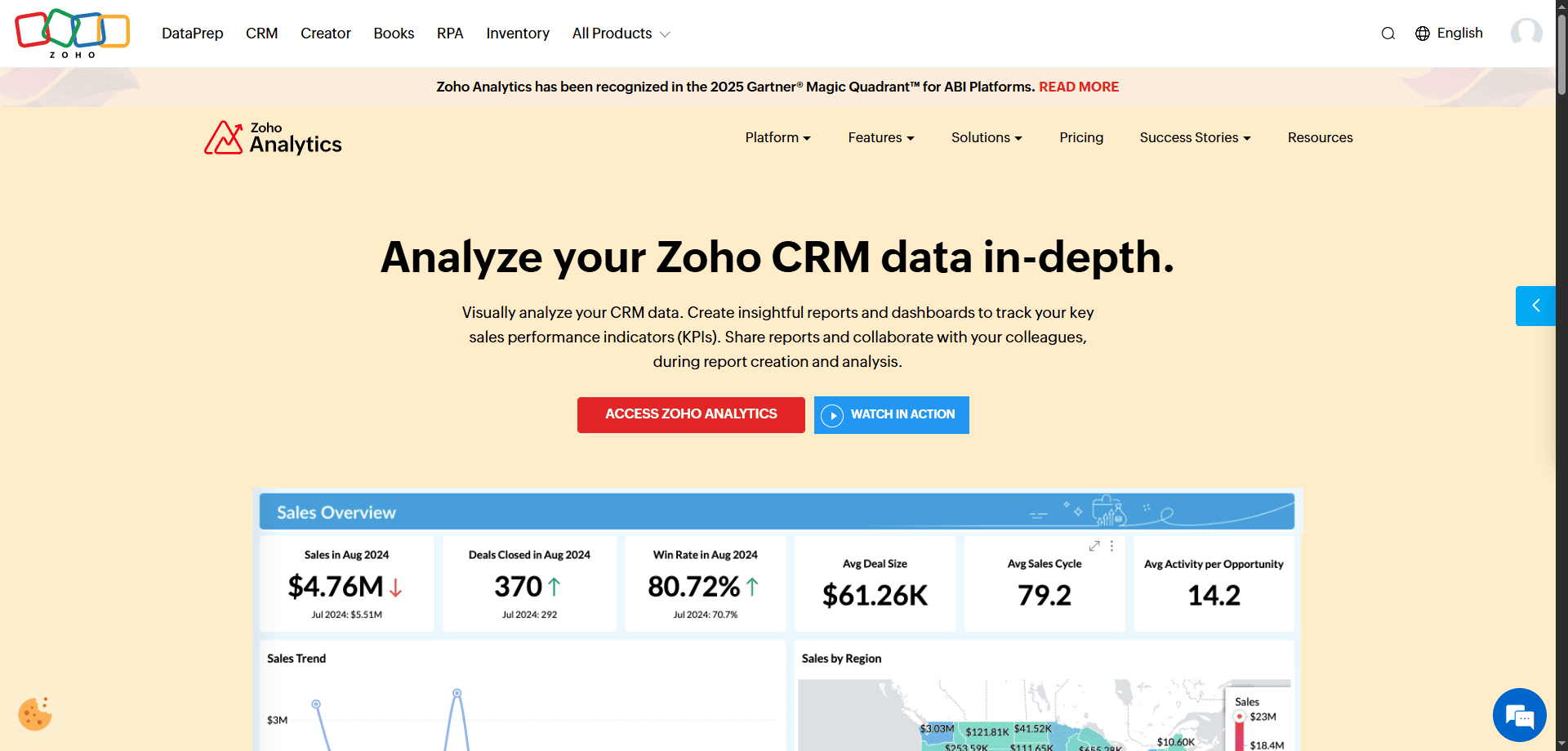The image size is (1568, 751).
Task: Click the main headline about Zoho CRM data
Action: pyautogui.click(x=777, y=257)
